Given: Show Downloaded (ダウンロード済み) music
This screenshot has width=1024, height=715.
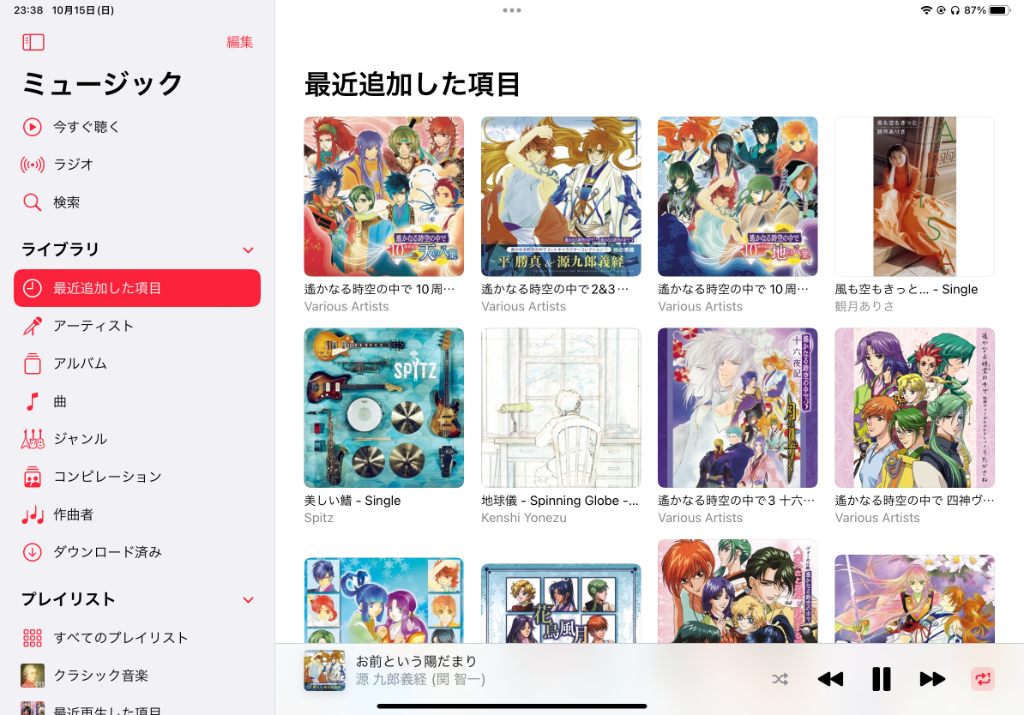Looking at the screenshot, I should pyautogui.click(x=137, y=552).
